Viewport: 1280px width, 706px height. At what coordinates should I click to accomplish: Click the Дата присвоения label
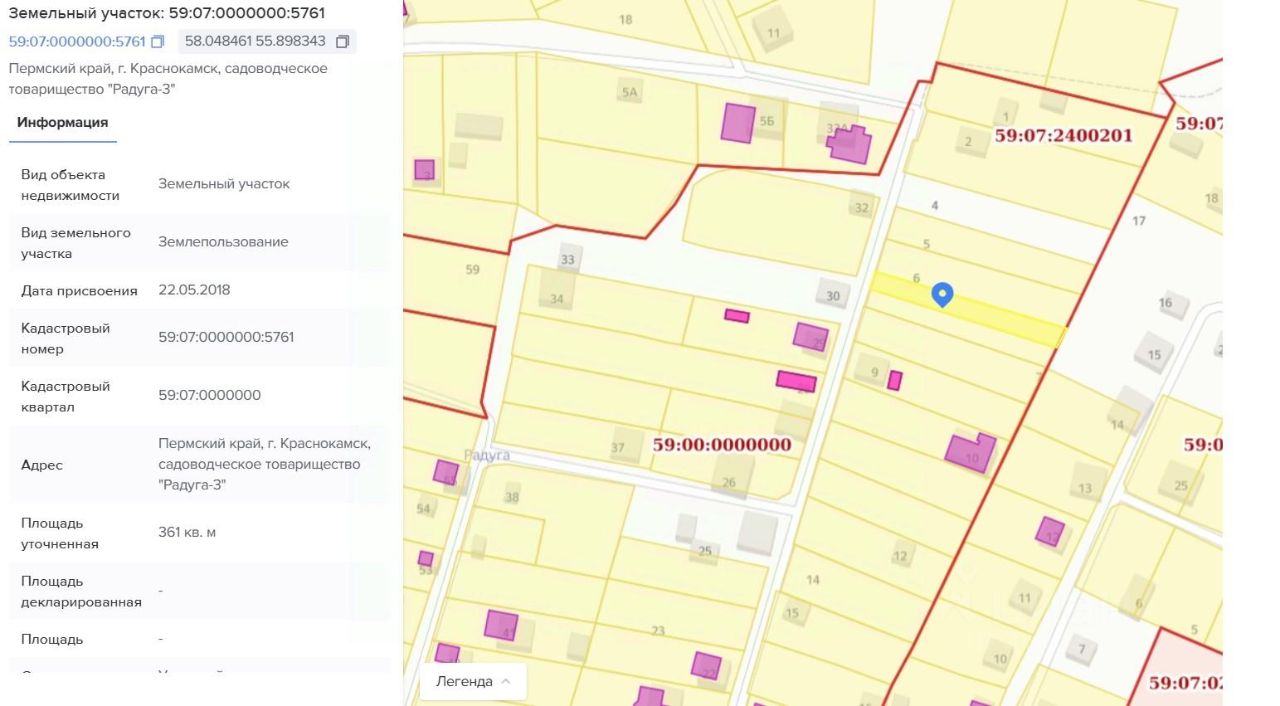tap(79, 290)
